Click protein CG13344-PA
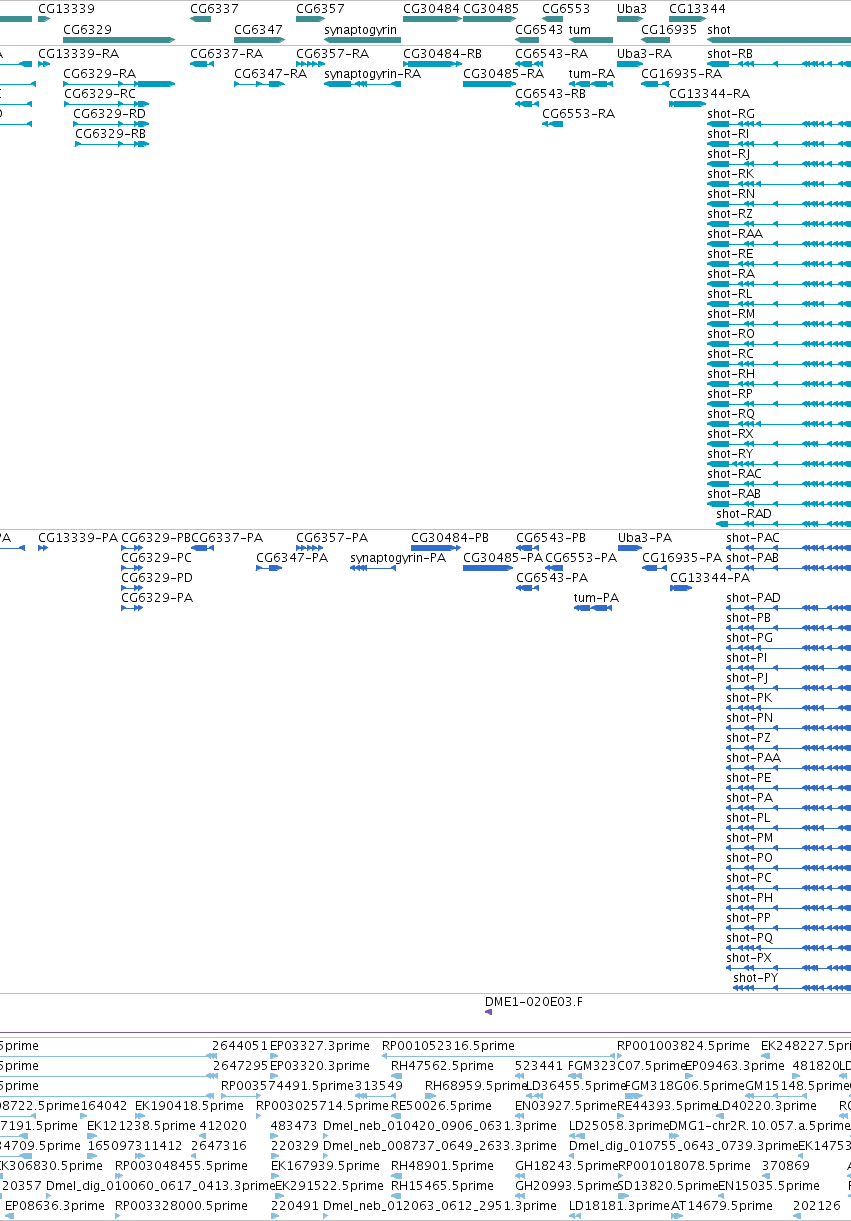Viewport: 851px width, 1221px height. pyautogui.click(x=710, y=577)
